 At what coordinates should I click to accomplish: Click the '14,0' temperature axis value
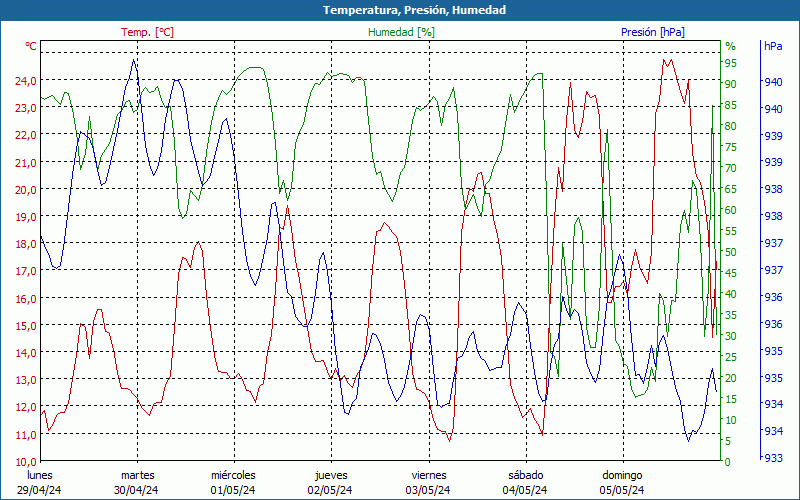click(x=26, y=353)
